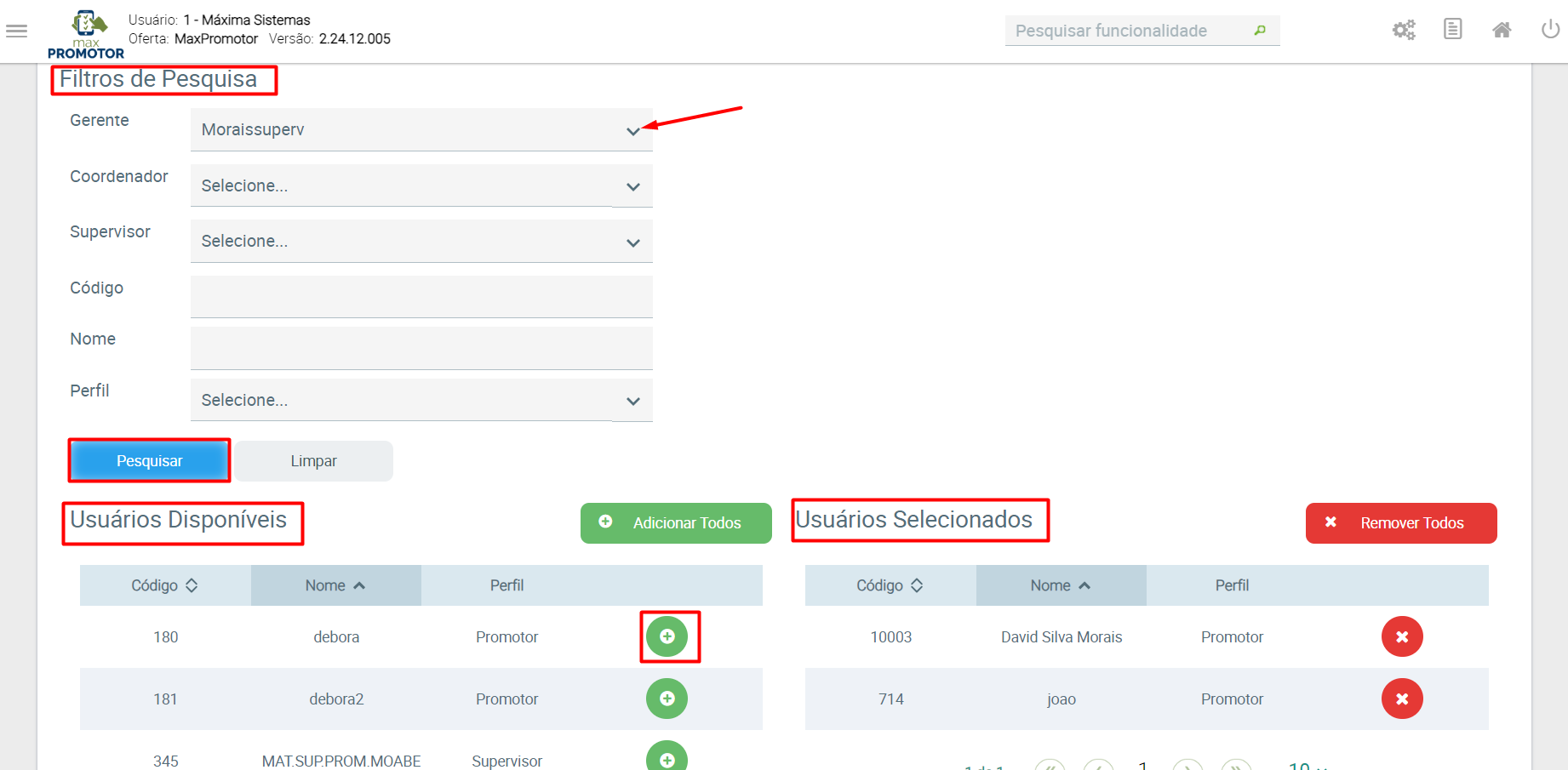
Task: Click the power logout icon
Action: [x=1550, y=30]
